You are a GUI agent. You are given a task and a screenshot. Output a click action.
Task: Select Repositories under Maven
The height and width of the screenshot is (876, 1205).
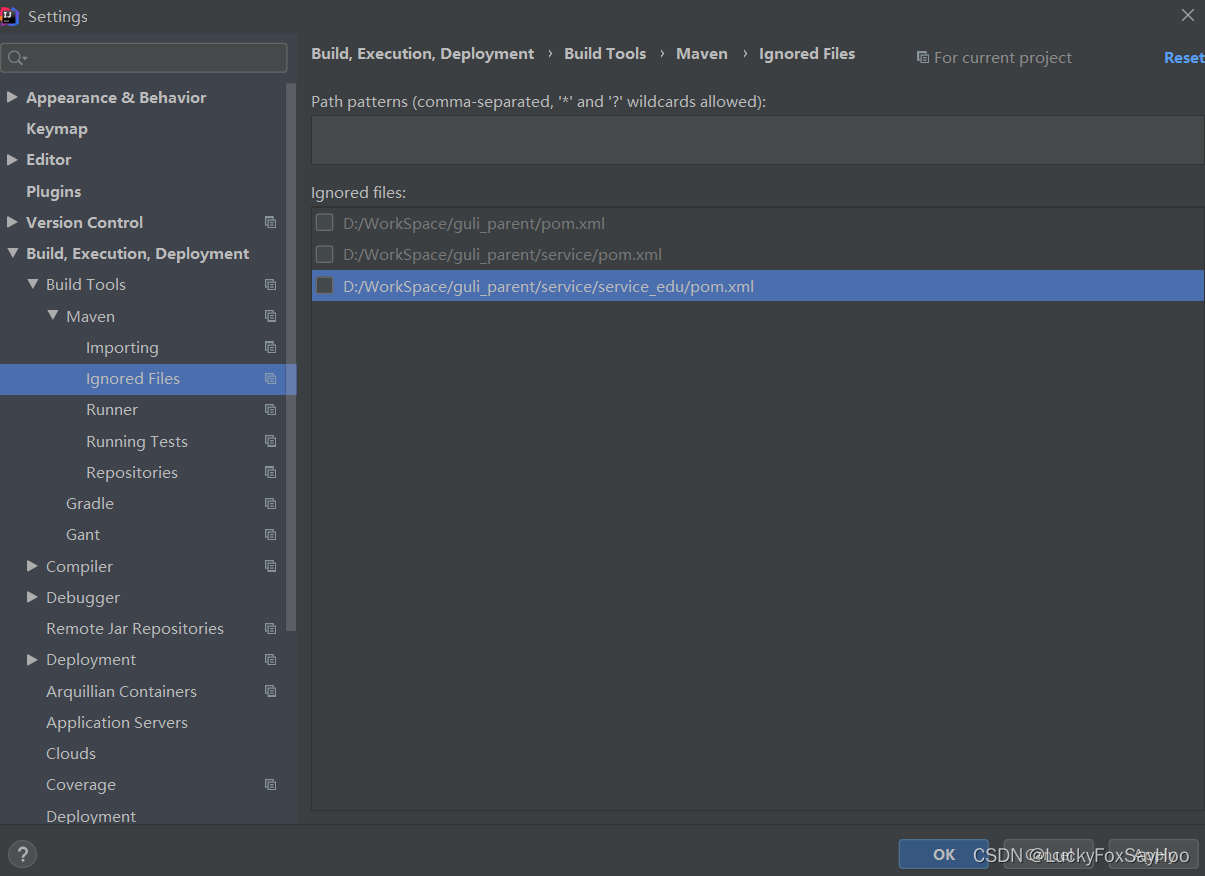132,472
